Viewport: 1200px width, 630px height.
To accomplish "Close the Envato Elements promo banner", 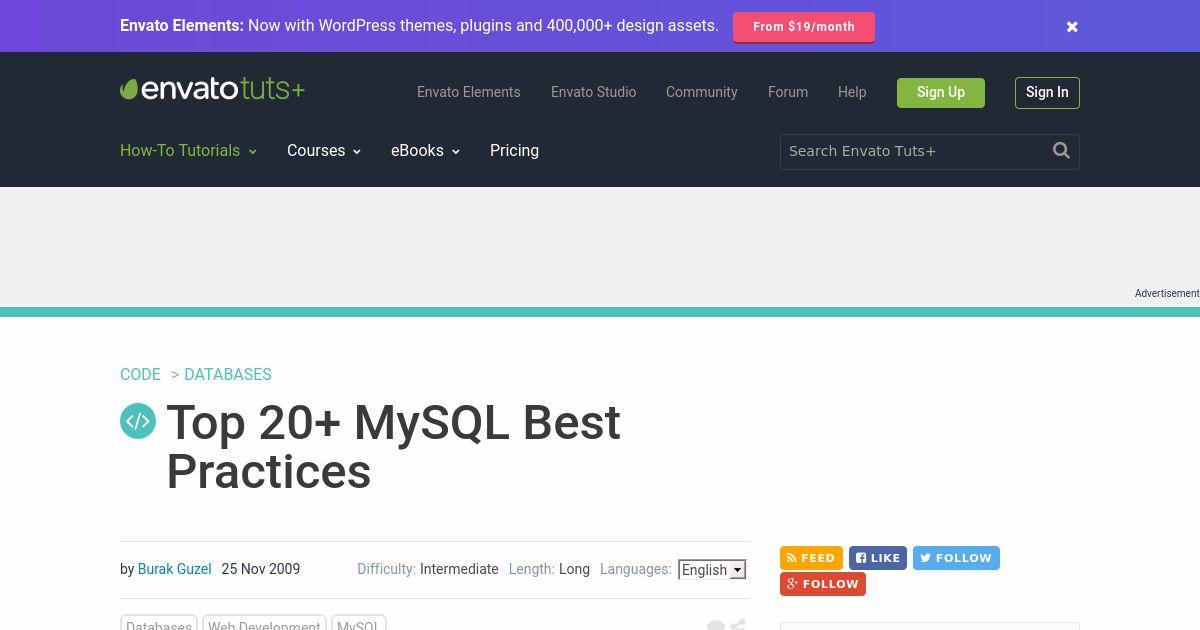I will tap(1072, 27).
